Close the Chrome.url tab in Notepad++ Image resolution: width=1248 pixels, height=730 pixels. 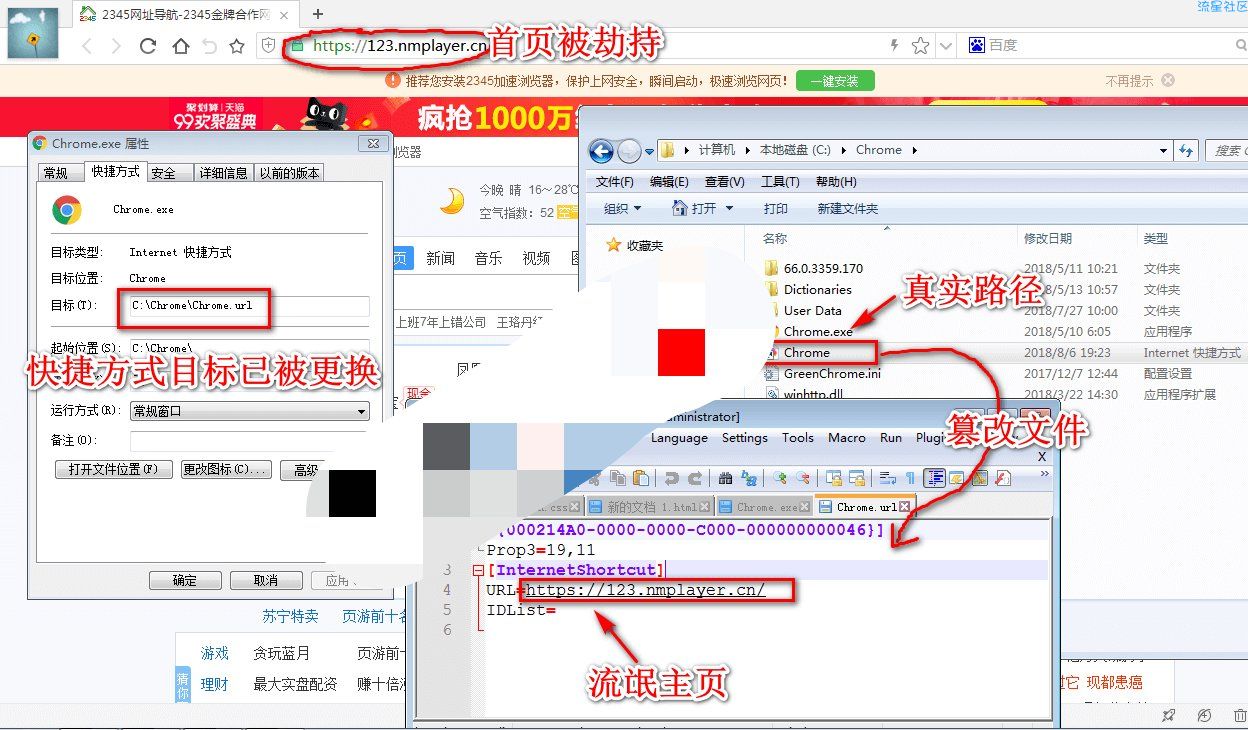click(907, 507)
